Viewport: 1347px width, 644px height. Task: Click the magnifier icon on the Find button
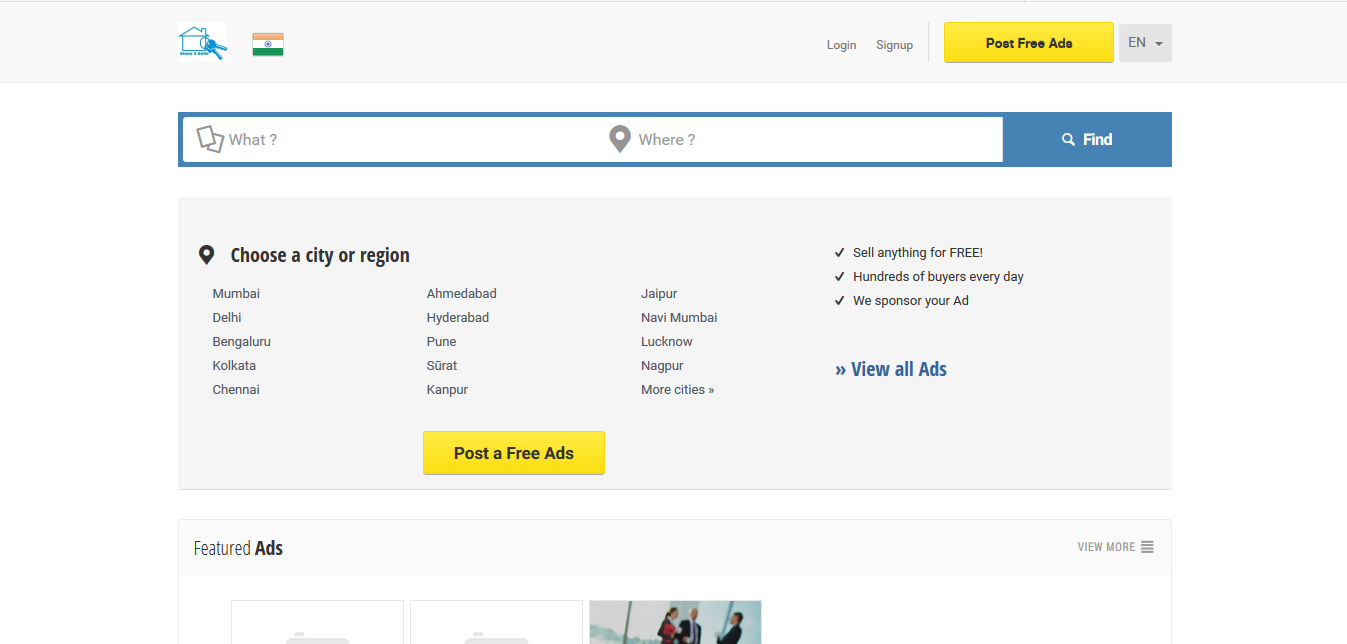tap(1068, 139)
